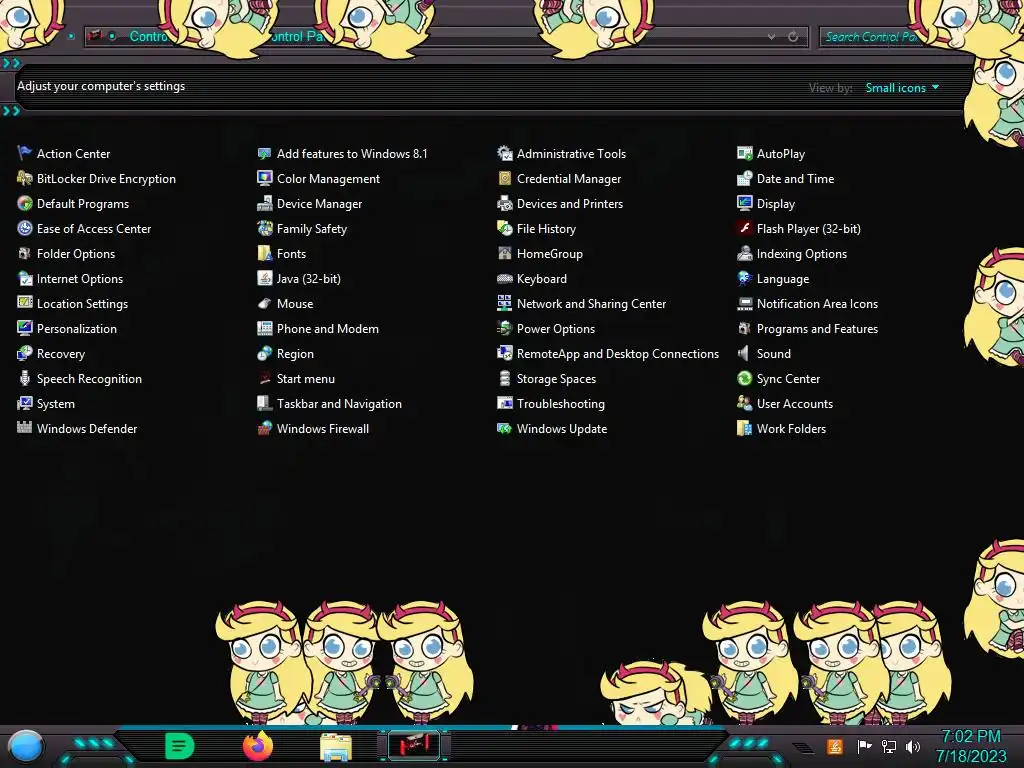Screen dimensions: 1024x768
Task: Click the Action Center flag in system tray
Action: point(864,746)
